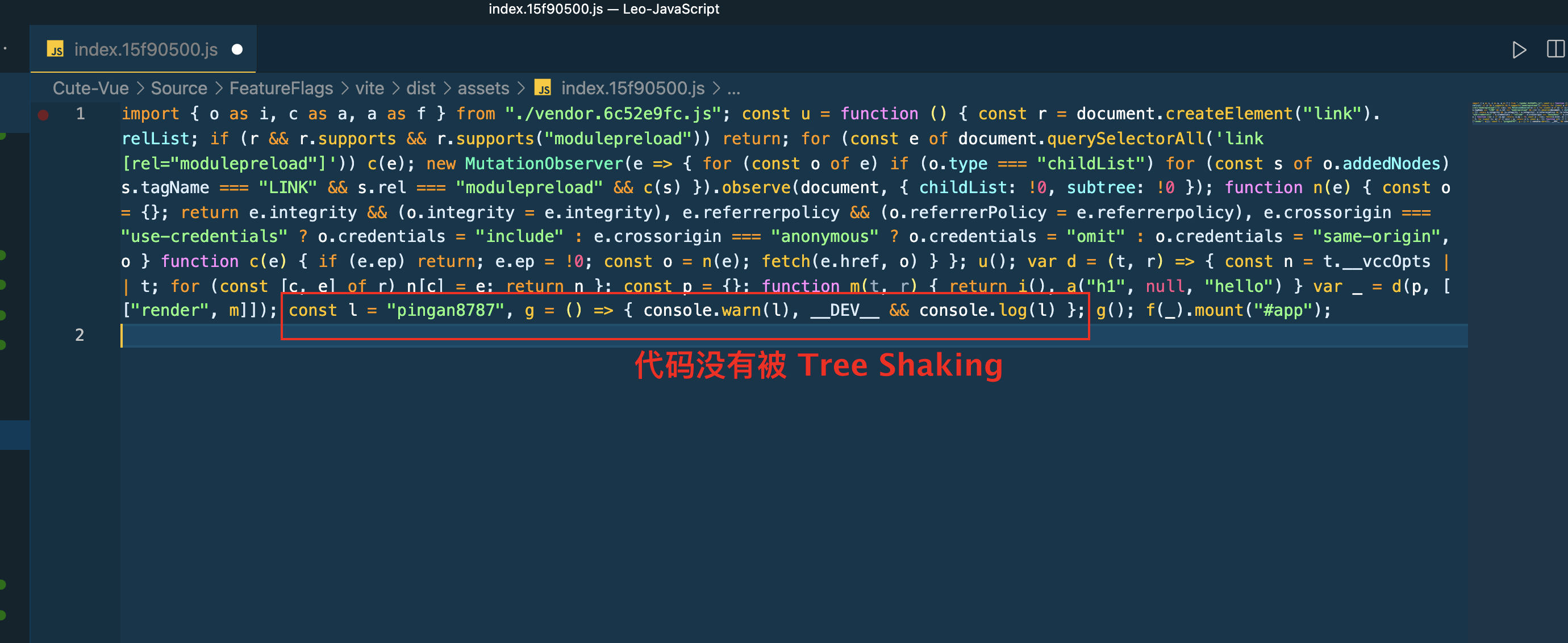This screenshot has width=1568, height=643.
Task: Open the Cute-Vue breadcrumb folder
Action: 90,88
